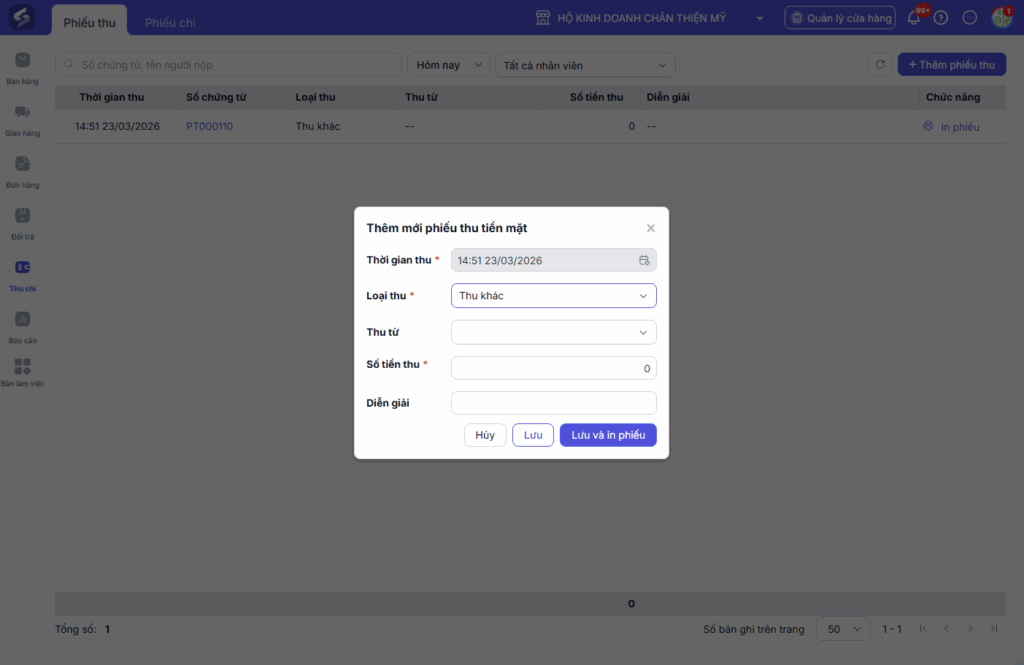Screen dimensions: 1024x665
Task: Click the 14:51 23/03/2026 cell in table
Action: pos(118,126)
